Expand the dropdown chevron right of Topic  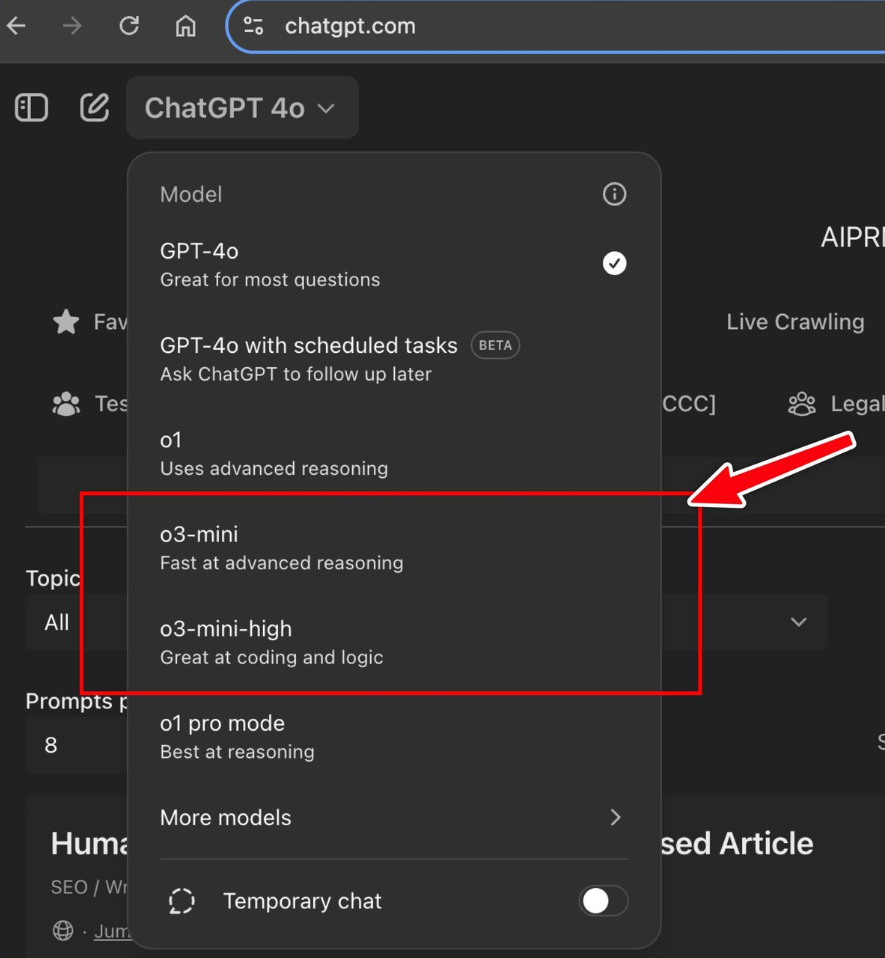point(798,622)
